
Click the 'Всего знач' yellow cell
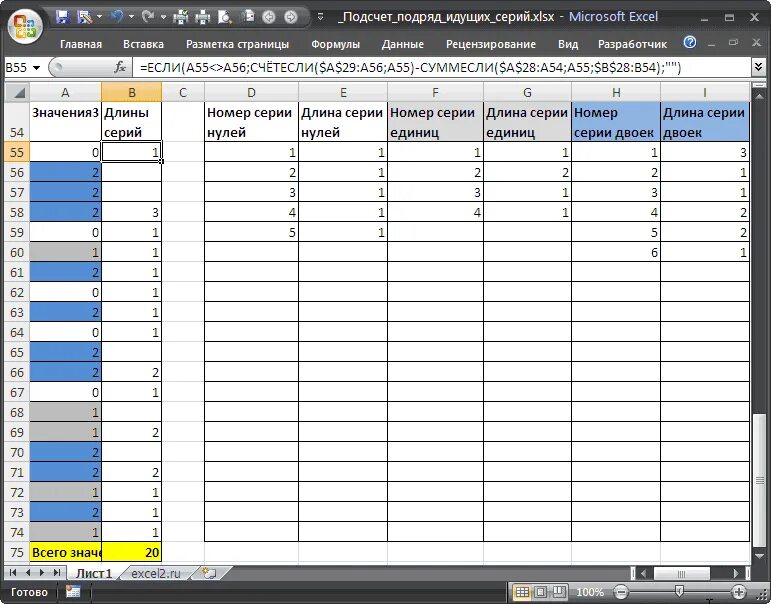pyautogui.click(x=65, y=552)
